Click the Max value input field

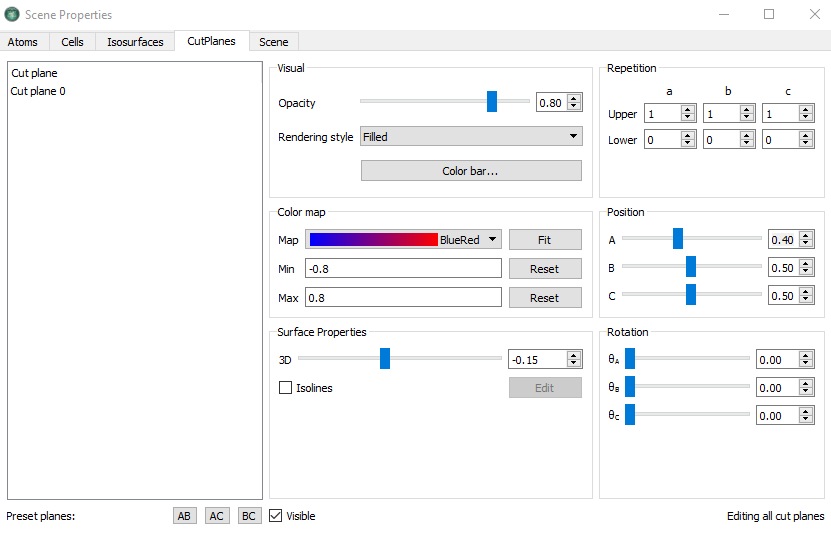[x=403, y=297]
